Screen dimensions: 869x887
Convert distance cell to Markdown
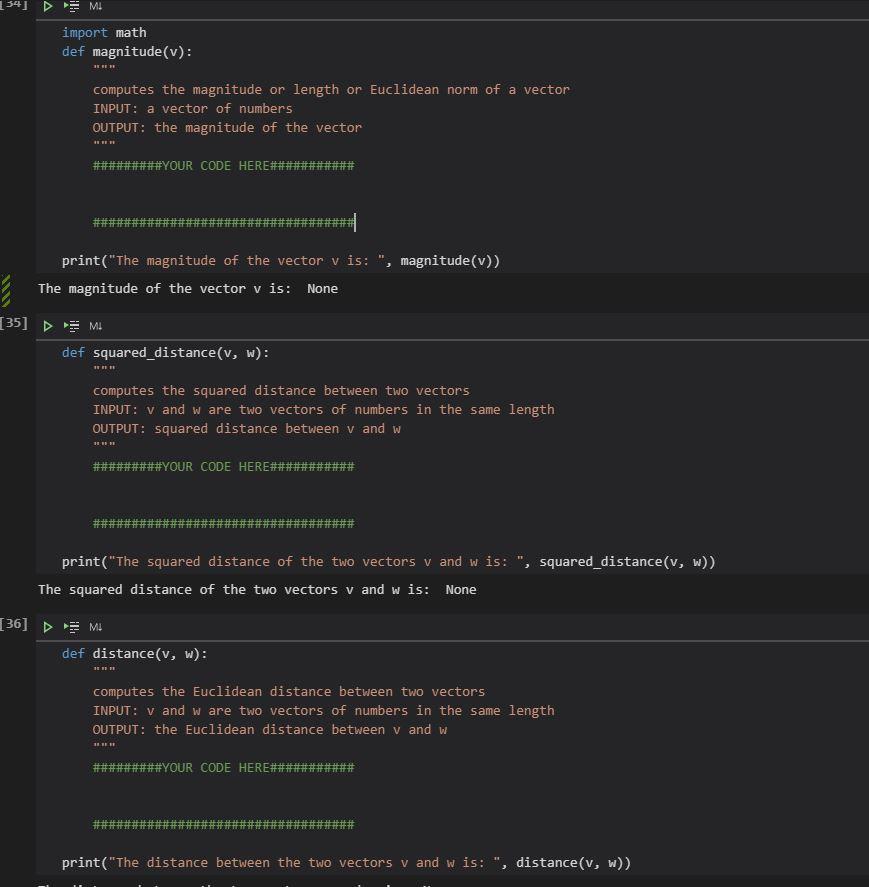click(x=96, y=627)
